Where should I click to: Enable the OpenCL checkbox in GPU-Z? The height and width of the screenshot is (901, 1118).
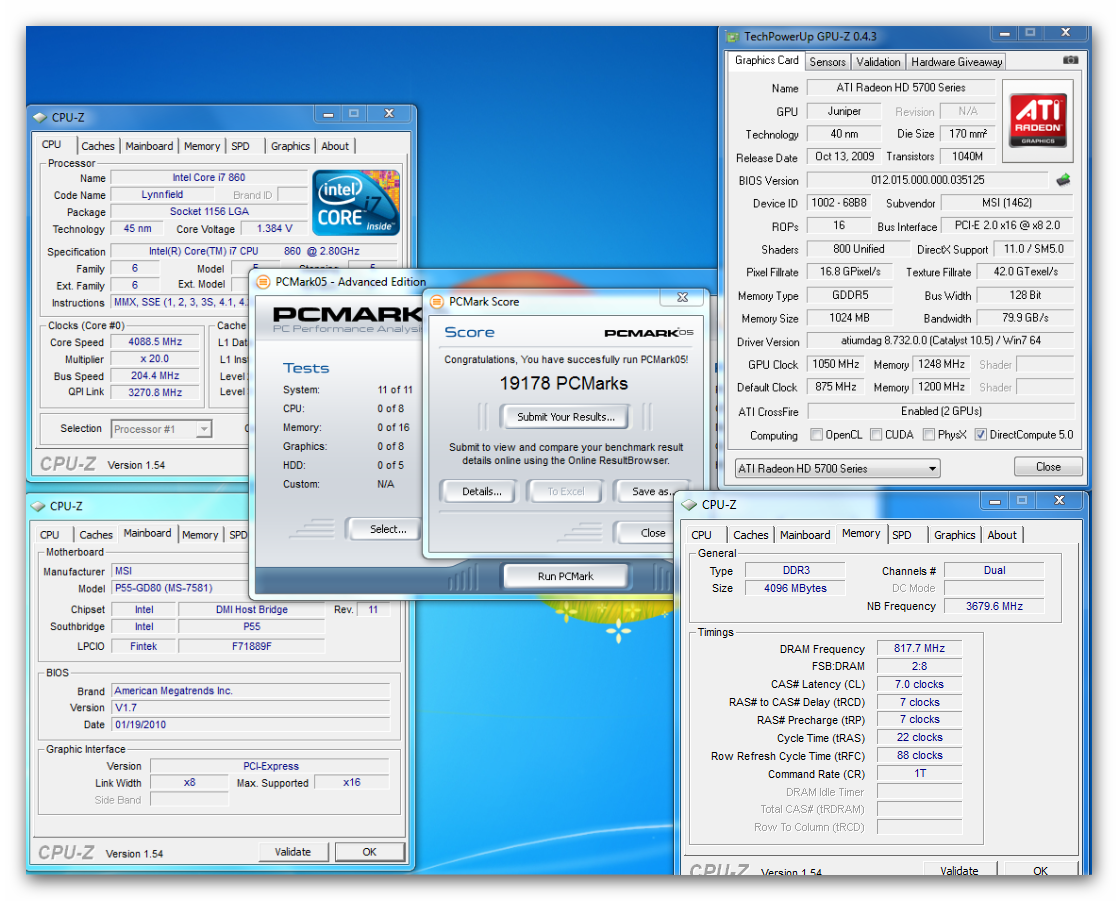tap(816, 435)
